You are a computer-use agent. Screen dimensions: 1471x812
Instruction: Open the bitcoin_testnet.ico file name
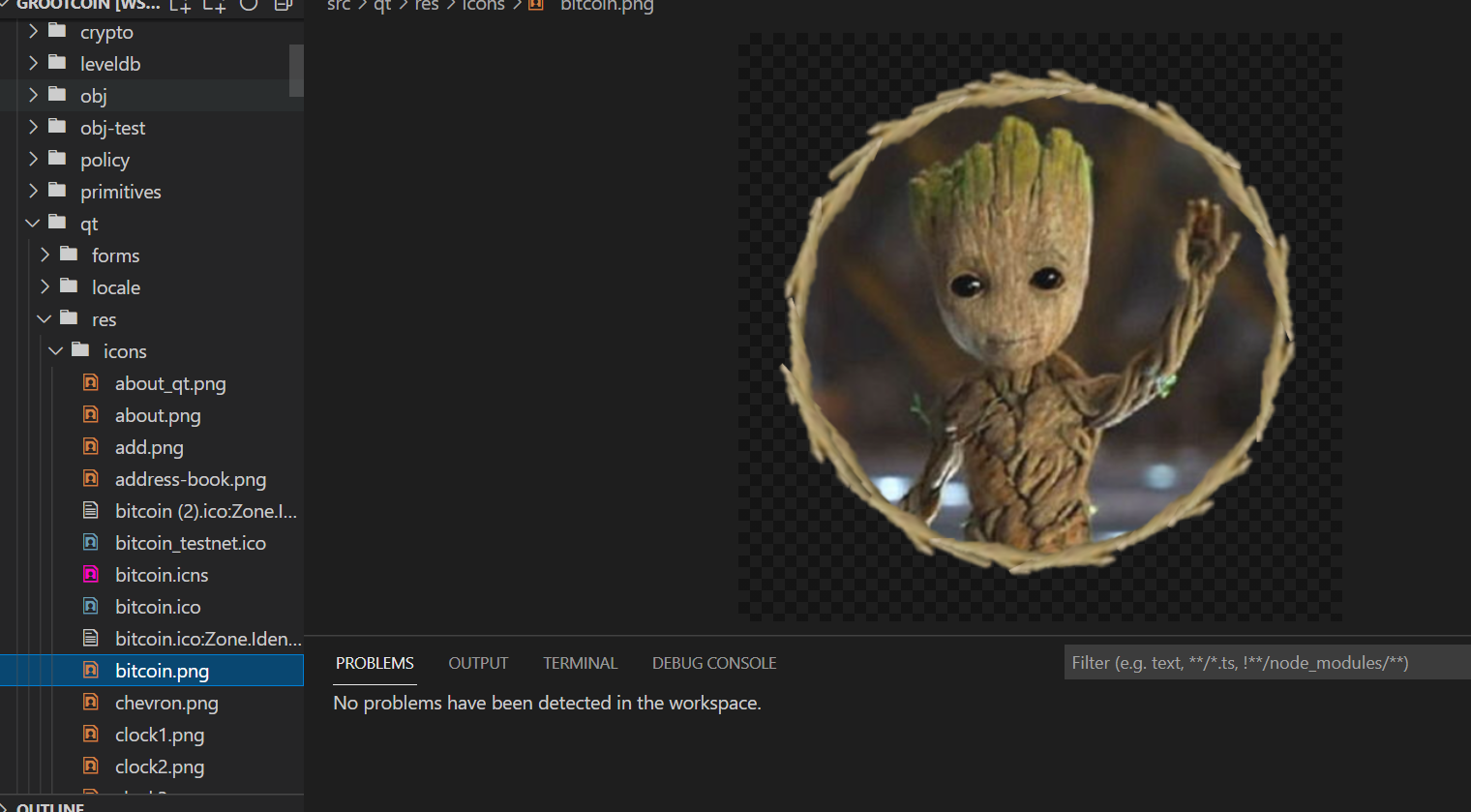tap(191, 543)
